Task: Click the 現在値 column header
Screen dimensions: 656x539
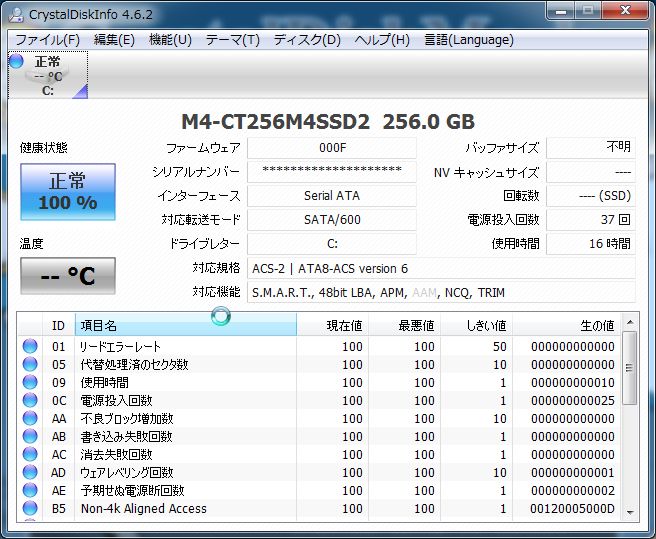Action: click(333, 325)
